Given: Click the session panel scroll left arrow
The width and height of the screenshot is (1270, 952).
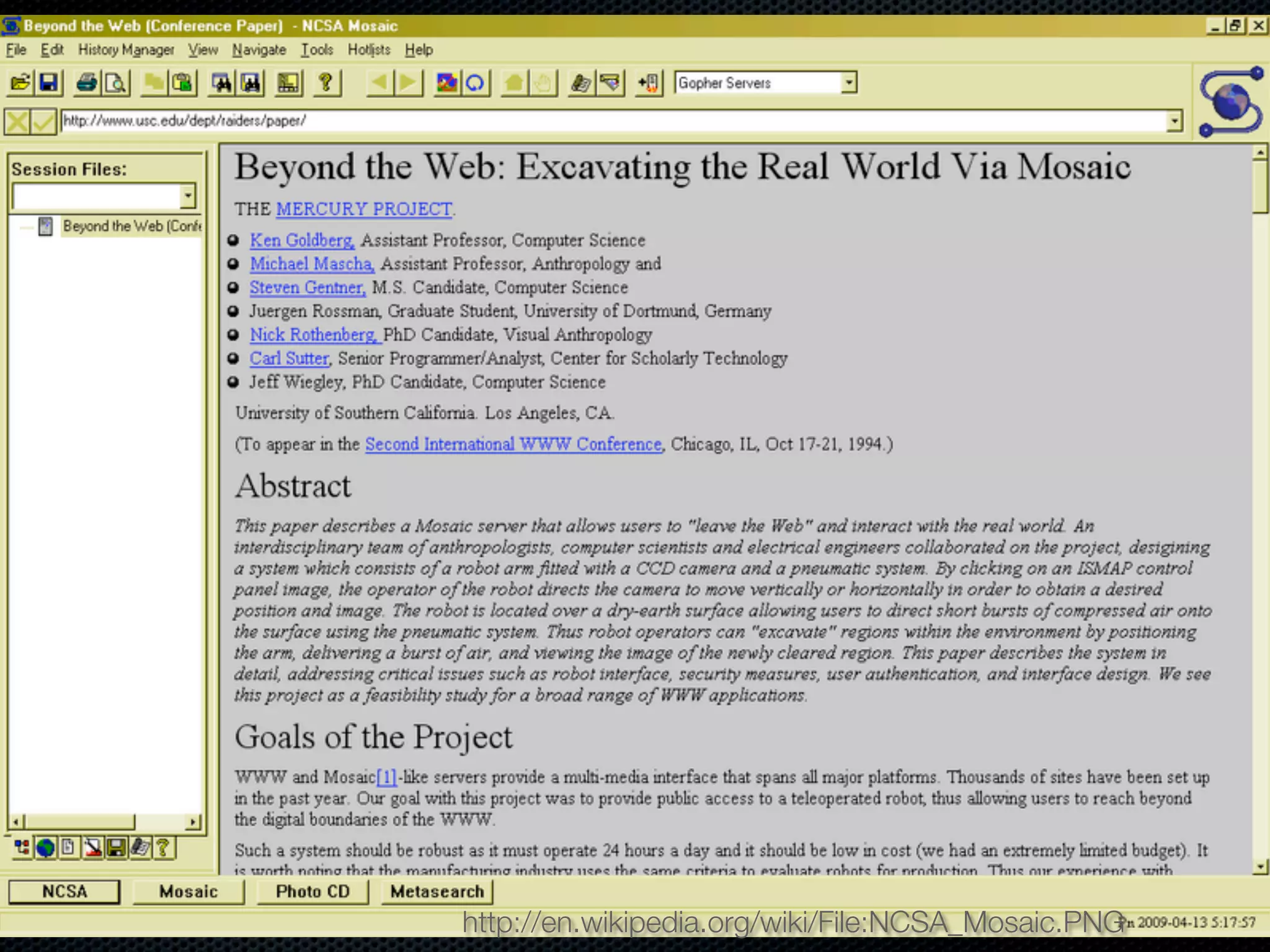Looking at the screenshot, I should click(17, 822).
